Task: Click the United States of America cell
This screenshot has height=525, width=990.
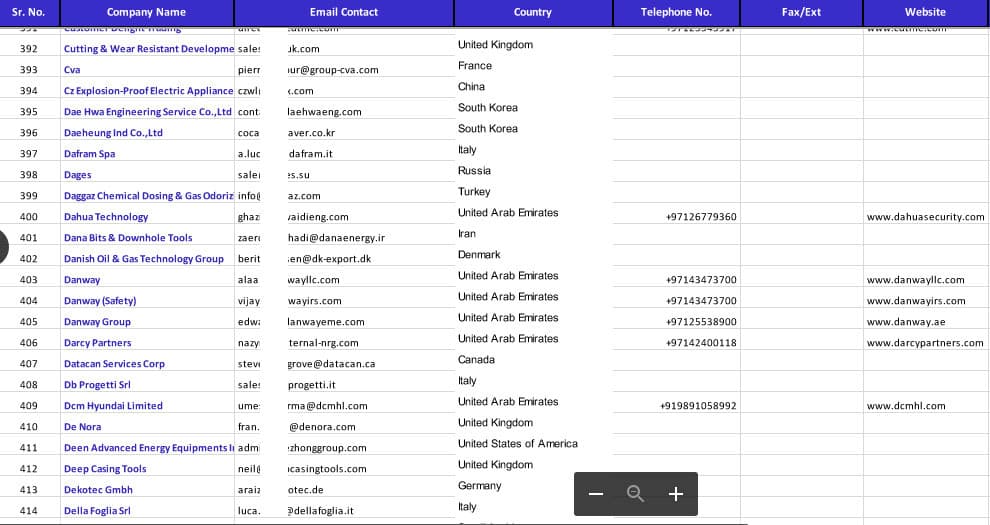Action: pyautogui.click(x=518, y=444)
